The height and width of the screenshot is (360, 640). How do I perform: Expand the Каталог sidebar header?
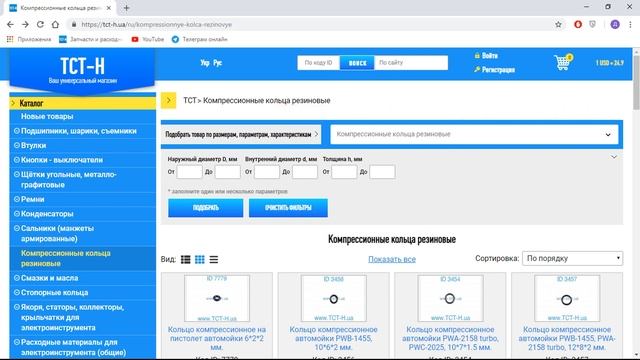(82, 103)
